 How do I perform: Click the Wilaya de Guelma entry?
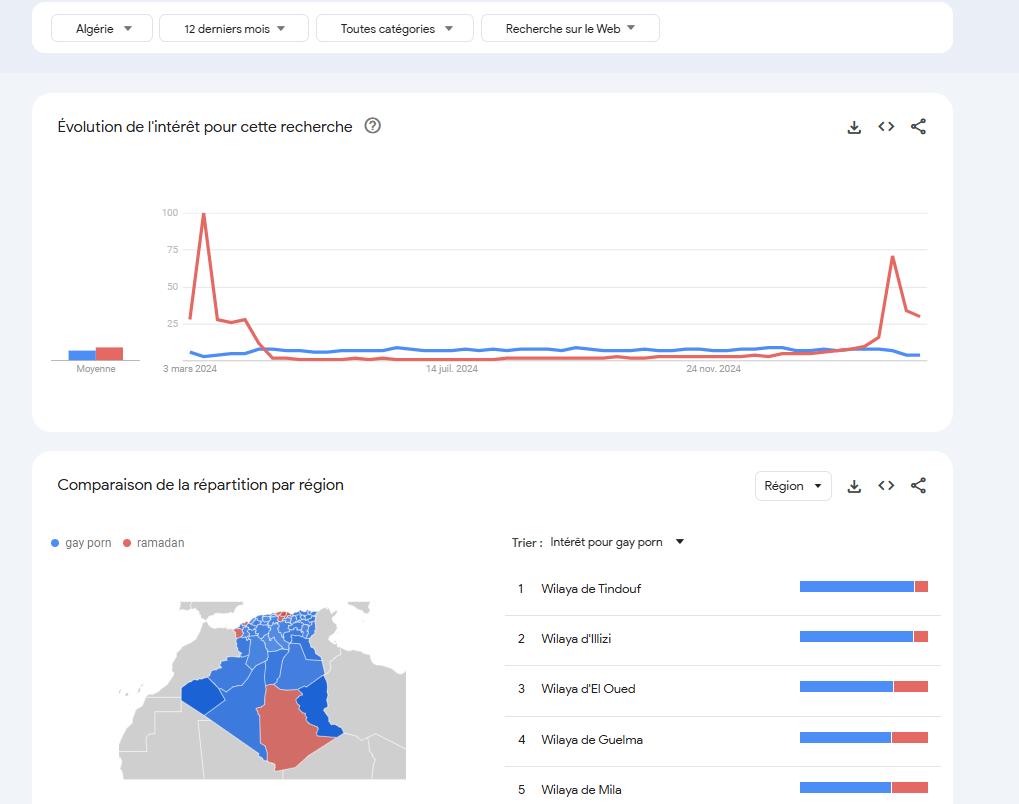(592, 740)
